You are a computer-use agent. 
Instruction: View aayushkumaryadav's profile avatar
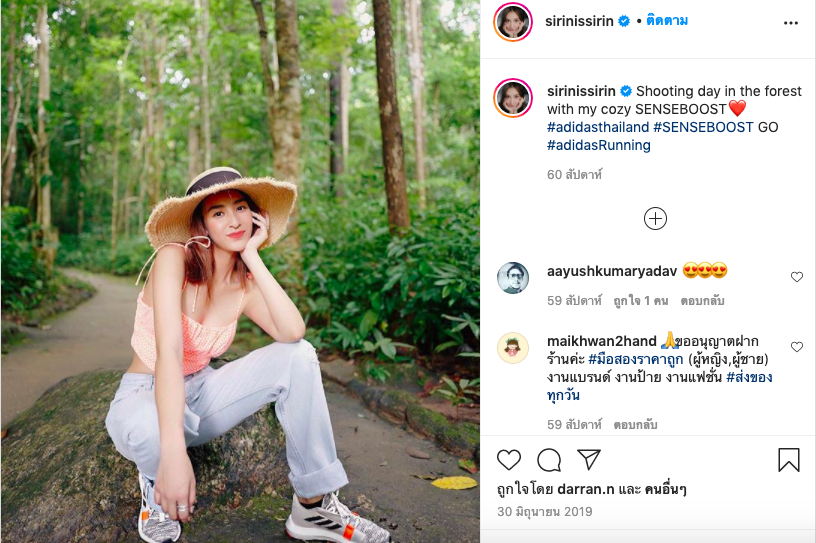click(513, 277)
